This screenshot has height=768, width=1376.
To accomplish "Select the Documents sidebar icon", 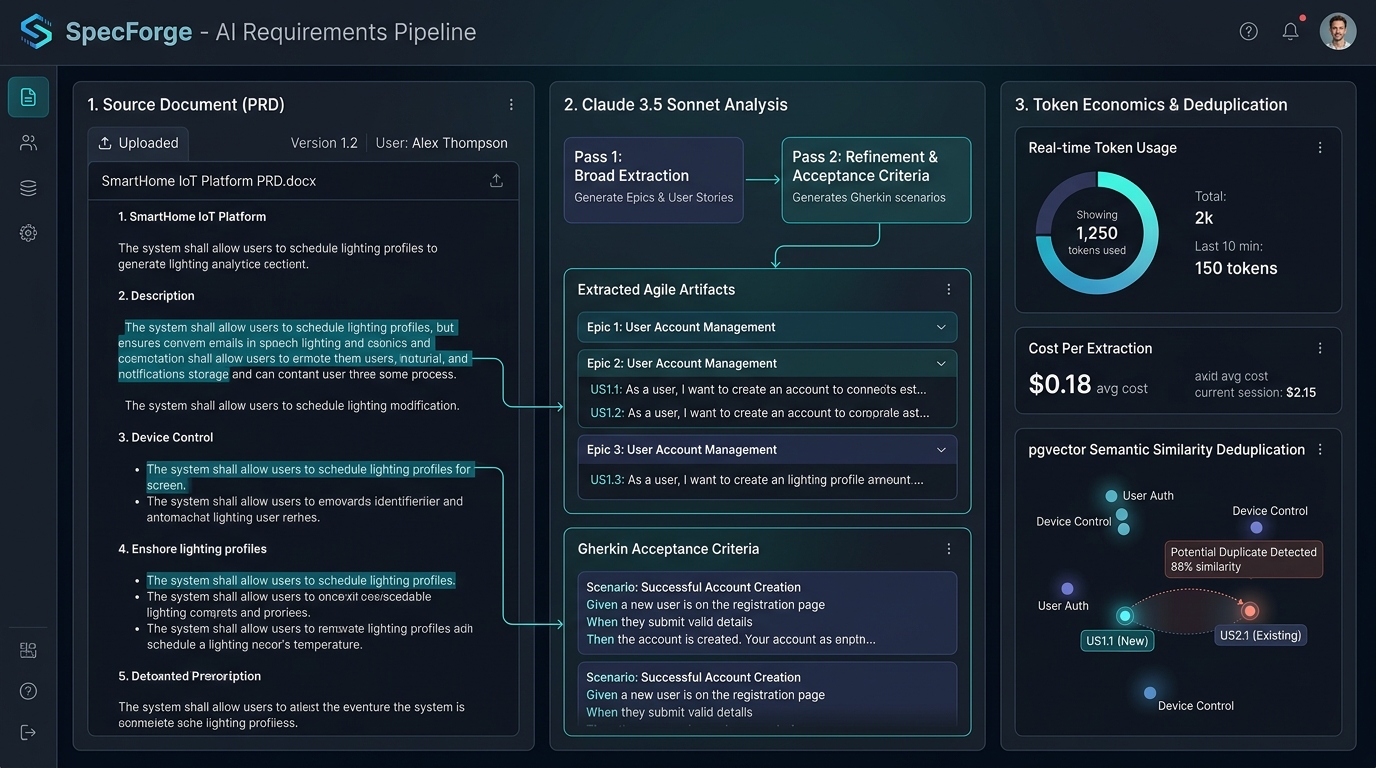I will click(28, 97).
